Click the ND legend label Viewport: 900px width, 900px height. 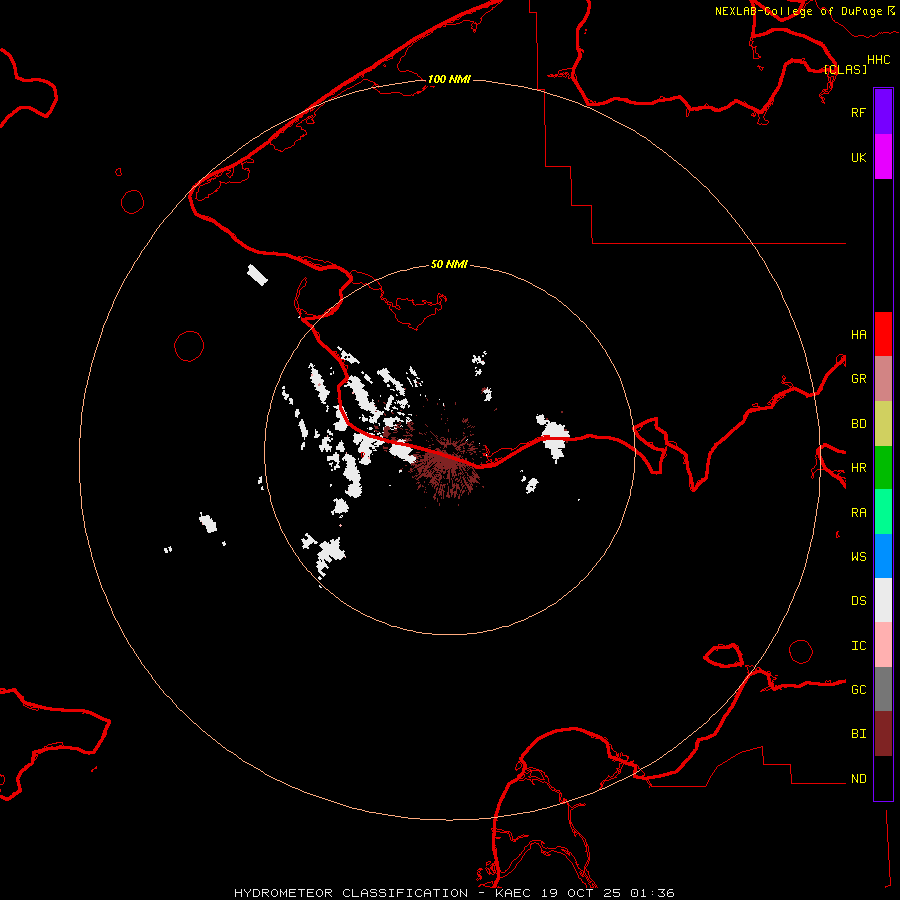pos(858,778)
